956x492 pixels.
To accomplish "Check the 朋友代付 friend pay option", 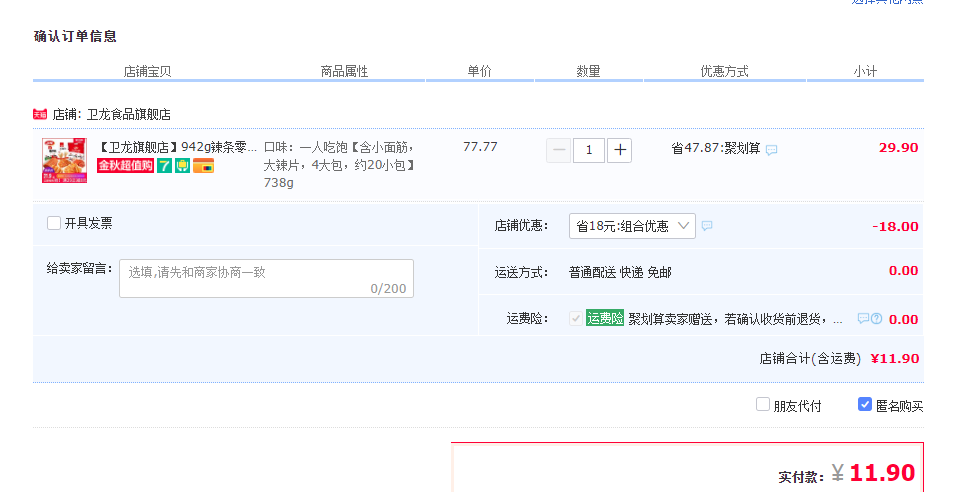I will (763, 404).
